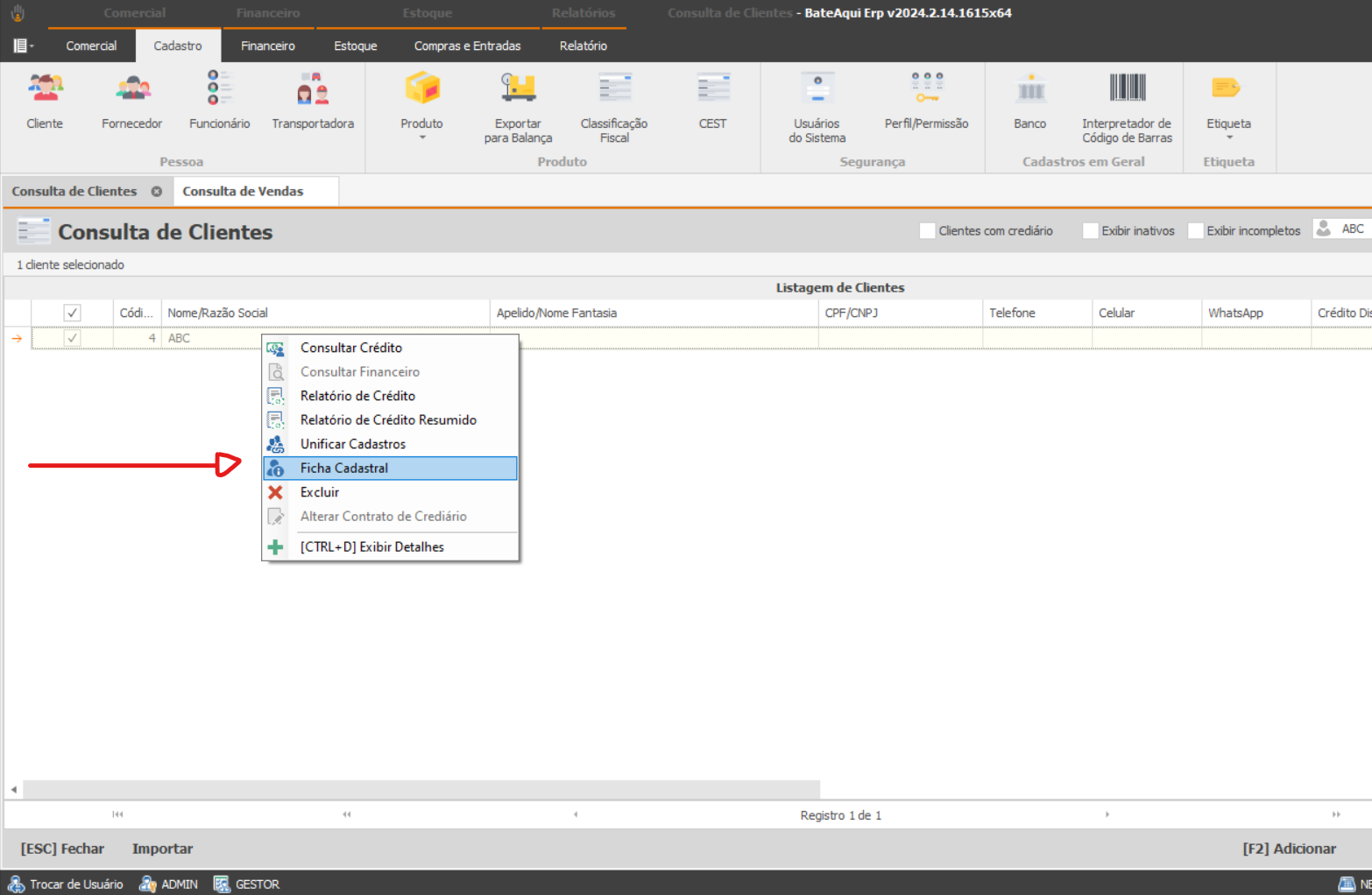Click the Importar button
Image resolution: width=1372 pixels, height=895 pixels.
point(163,849)
